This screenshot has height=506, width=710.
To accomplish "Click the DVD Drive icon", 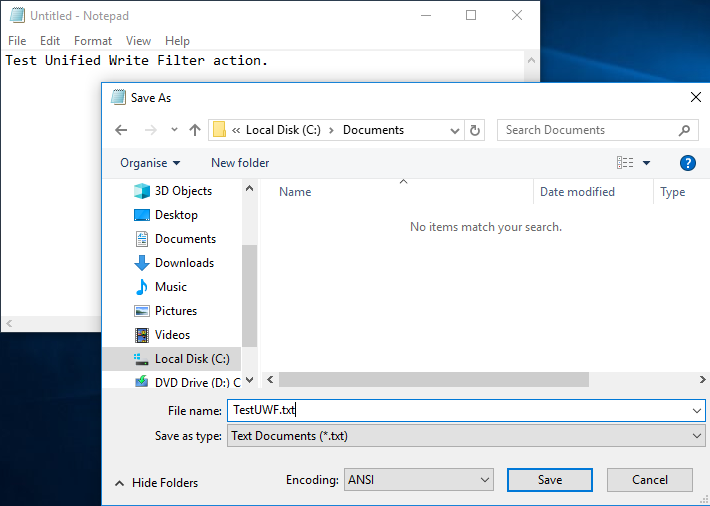I will [142, 381].
